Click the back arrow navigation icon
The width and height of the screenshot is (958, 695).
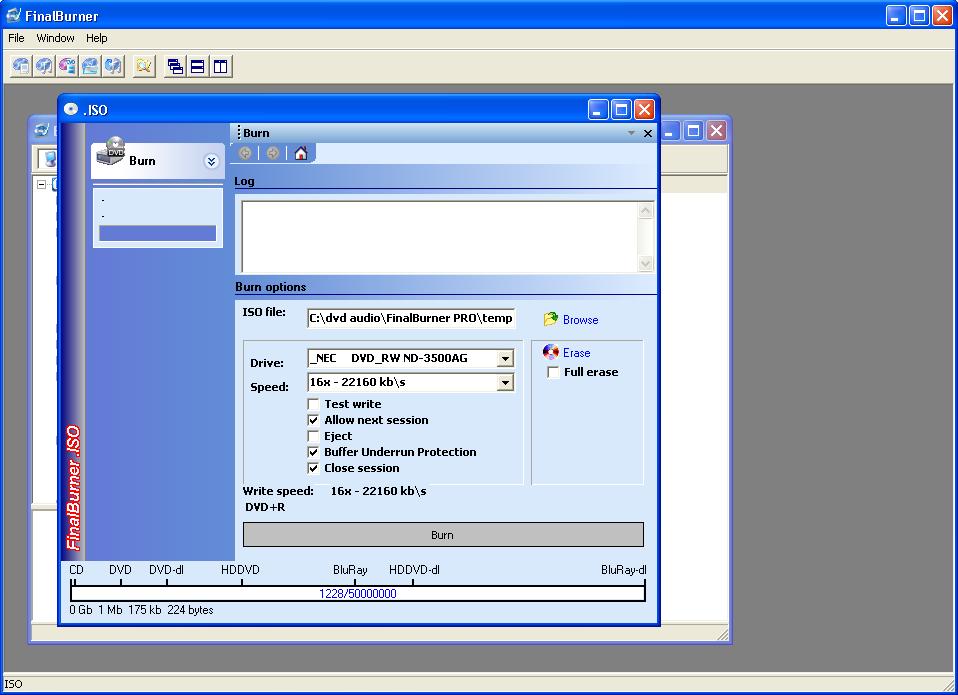tap(245, 153)
